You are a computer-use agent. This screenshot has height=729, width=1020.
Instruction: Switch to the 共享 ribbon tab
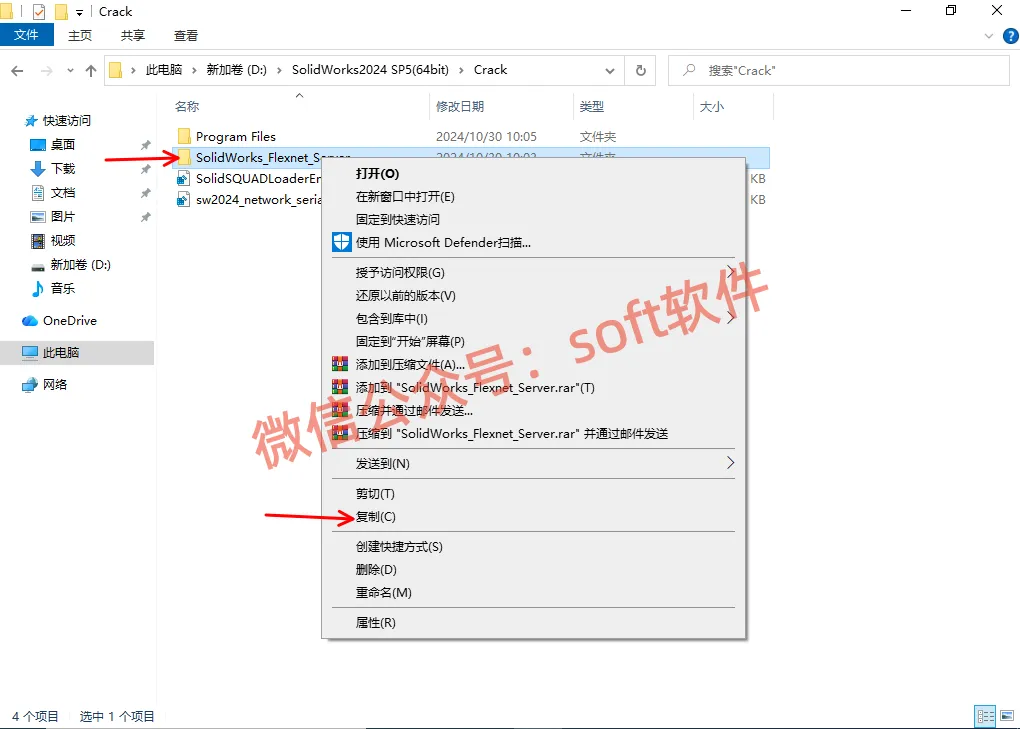[x=133, y=36]
